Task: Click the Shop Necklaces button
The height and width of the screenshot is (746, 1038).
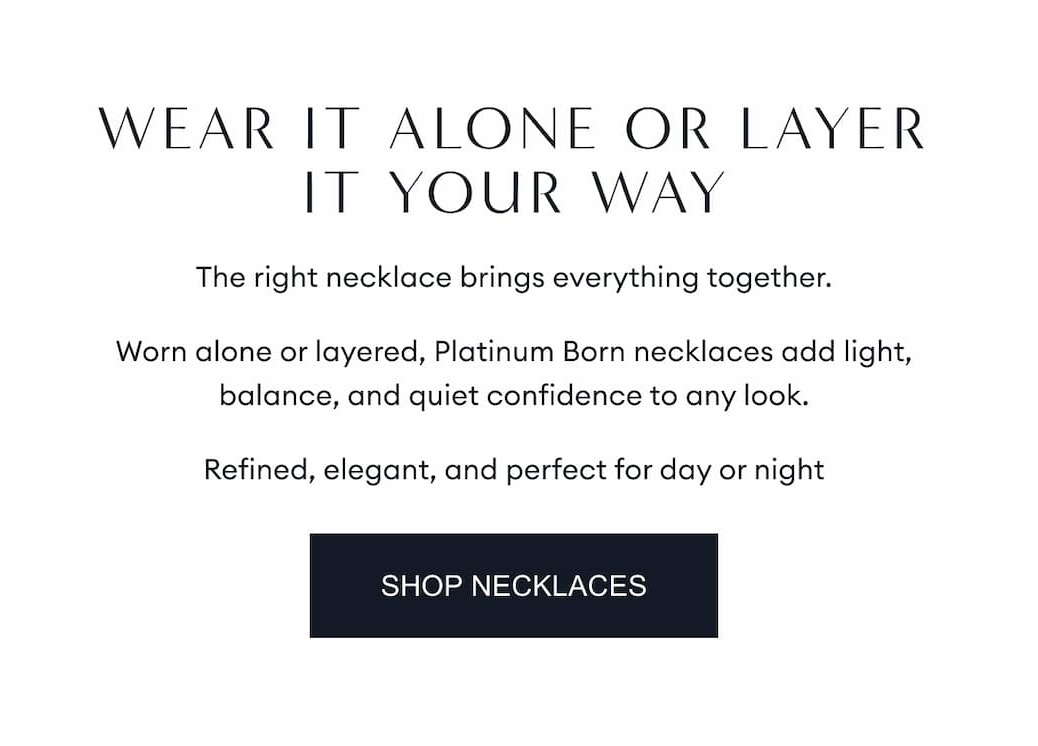Action: 513,585
